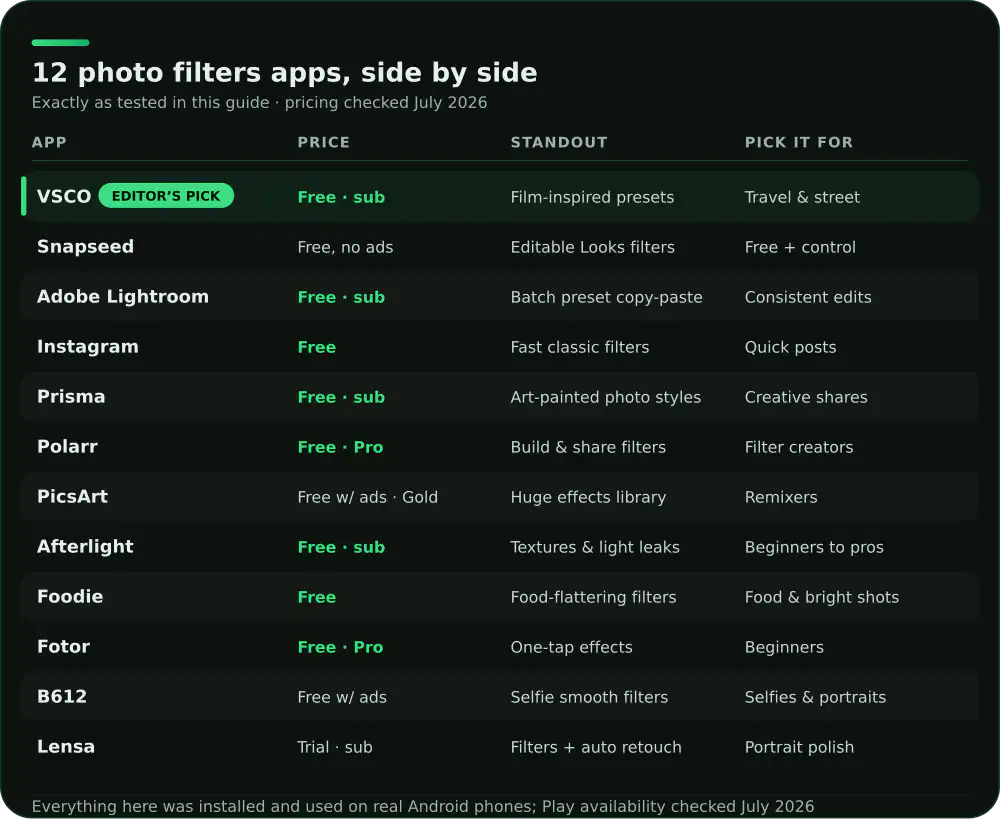Click 'Free + control' pick text
The image size is (1000, 819).
click(x=800, y=247)
